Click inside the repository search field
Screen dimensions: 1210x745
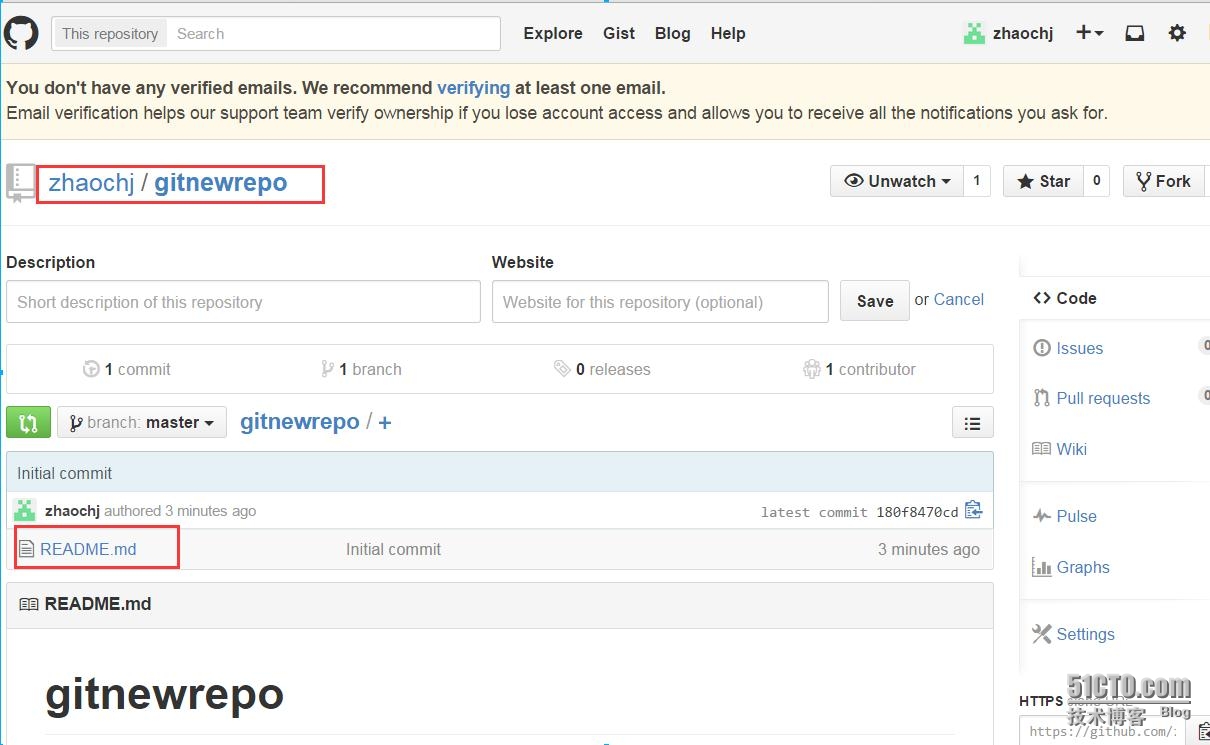click(333, 33)
